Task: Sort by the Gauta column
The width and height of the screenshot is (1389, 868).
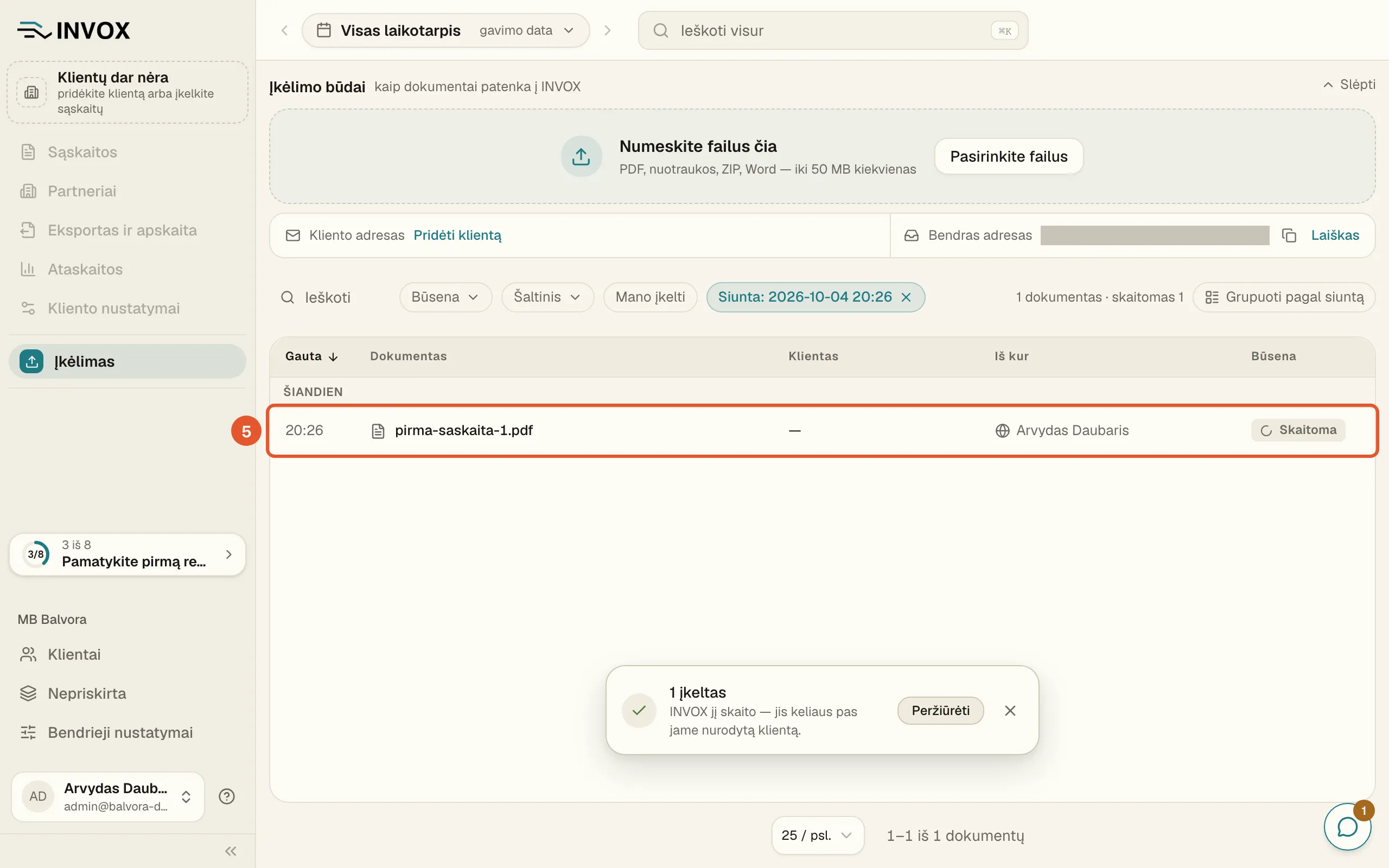Action: click(311, 356)
